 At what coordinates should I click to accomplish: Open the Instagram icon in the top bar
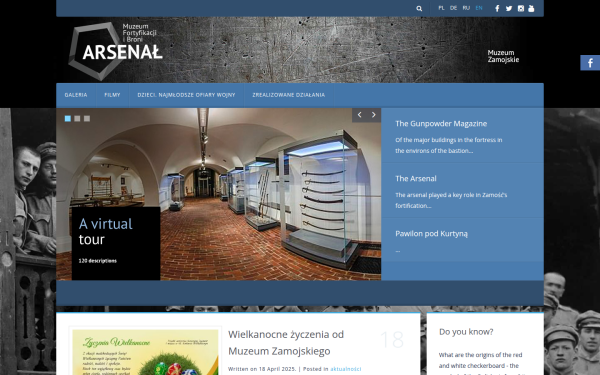click(x=520, y=8)
